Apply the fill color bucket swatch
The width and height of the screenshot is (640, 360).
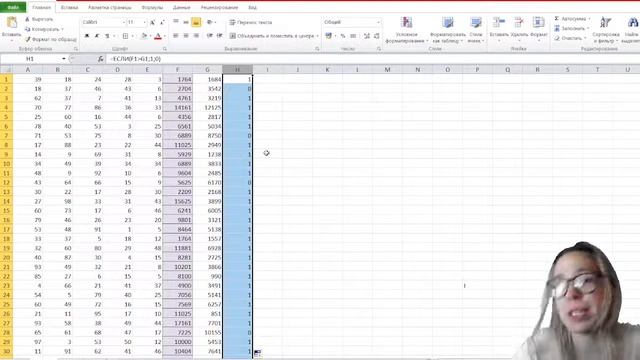tap(144, 36)
